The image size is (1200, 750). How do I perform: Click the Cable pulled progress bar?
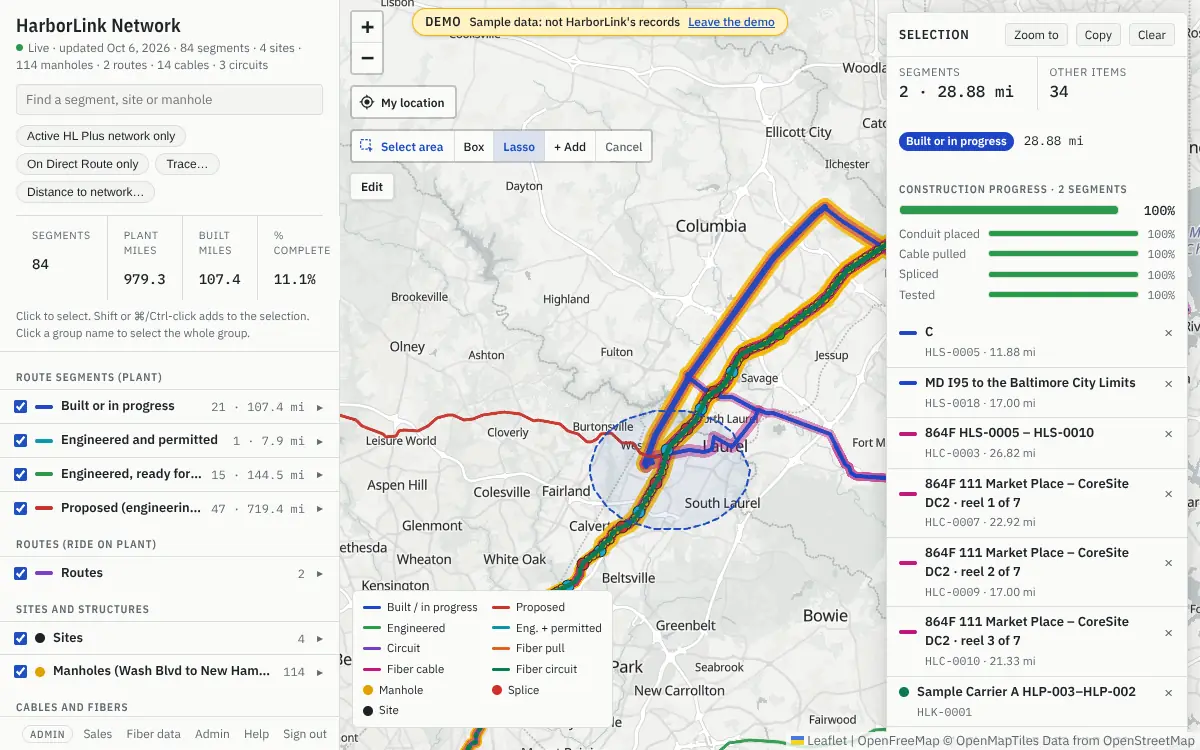(x=1063, y=254)
